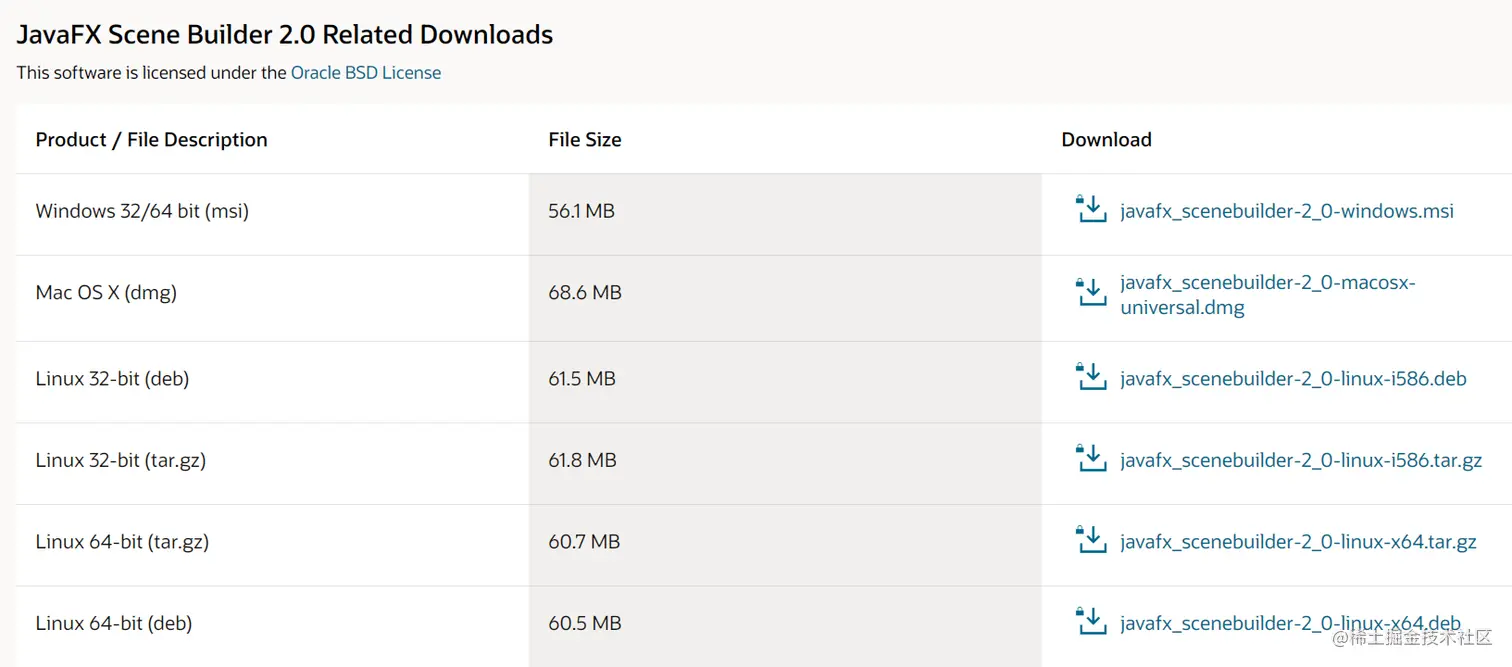The width and height of the screenshot is (1512, 667).
Task: Select the Linux 64-bit (deb) row label
Action: pyautogui.click(x=114, y=623)
